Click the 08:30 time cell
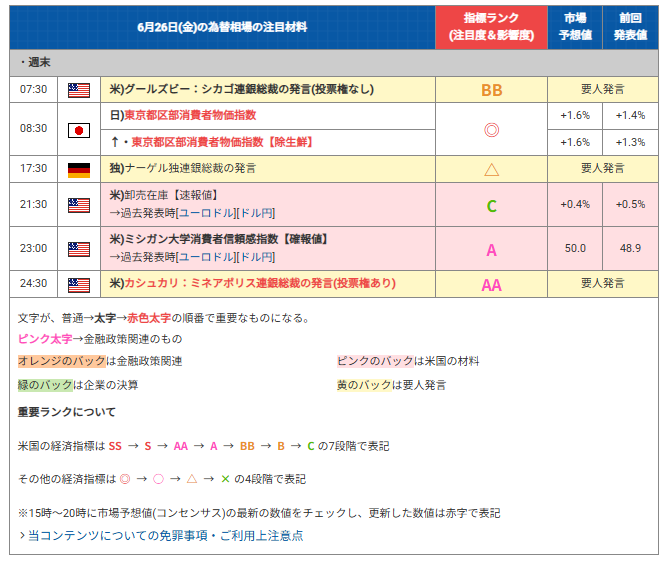 (x=34, y=129)
